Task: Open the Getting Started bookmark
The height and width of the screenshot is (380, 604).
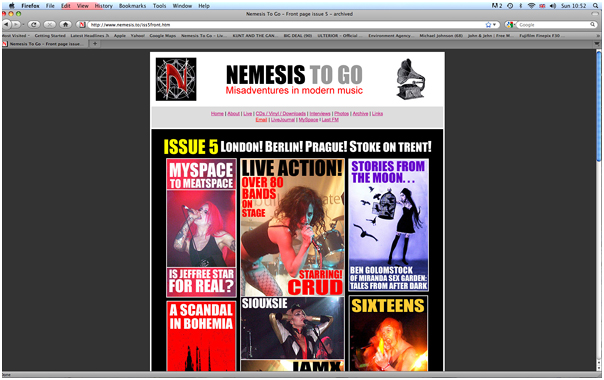Action: pos(50,35)
